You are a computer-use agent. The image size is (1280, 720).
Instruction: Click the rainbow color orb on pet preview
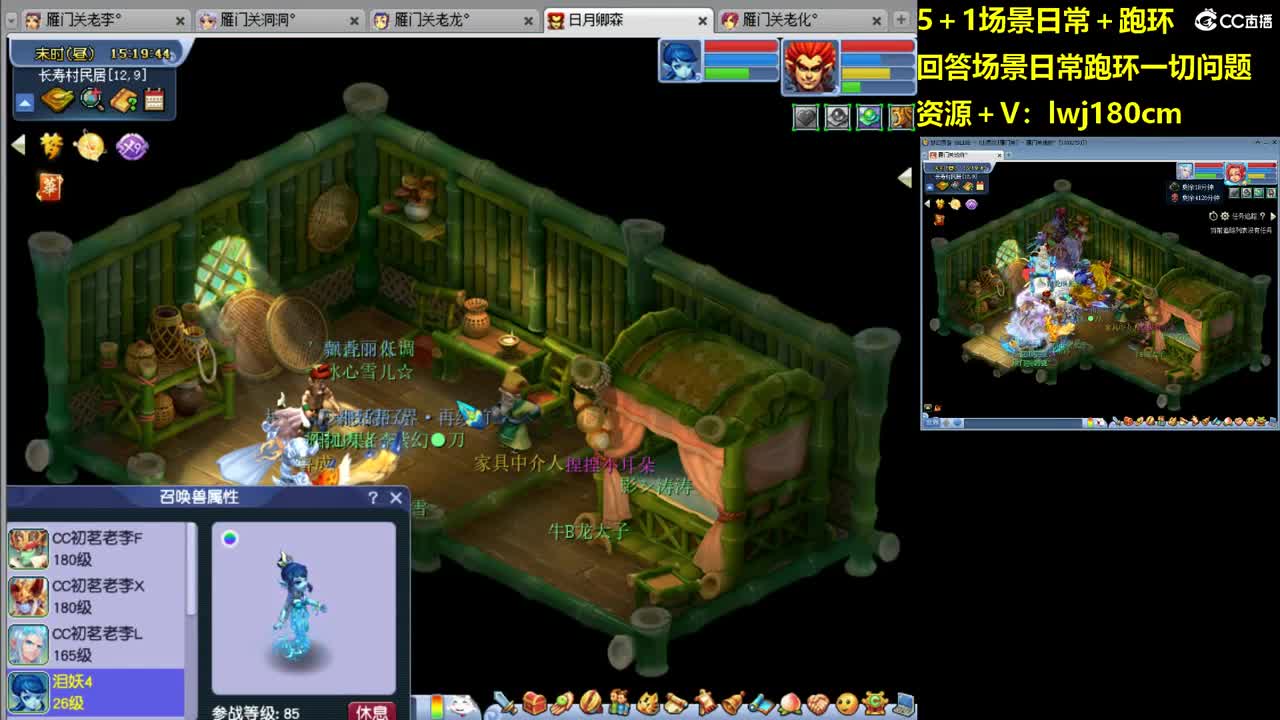[230, 539]
